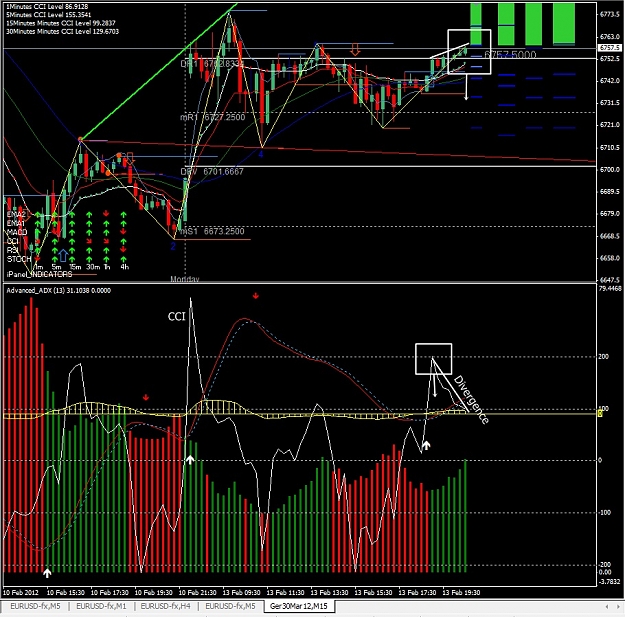Select the Divergence text annotation

(471, 399)
